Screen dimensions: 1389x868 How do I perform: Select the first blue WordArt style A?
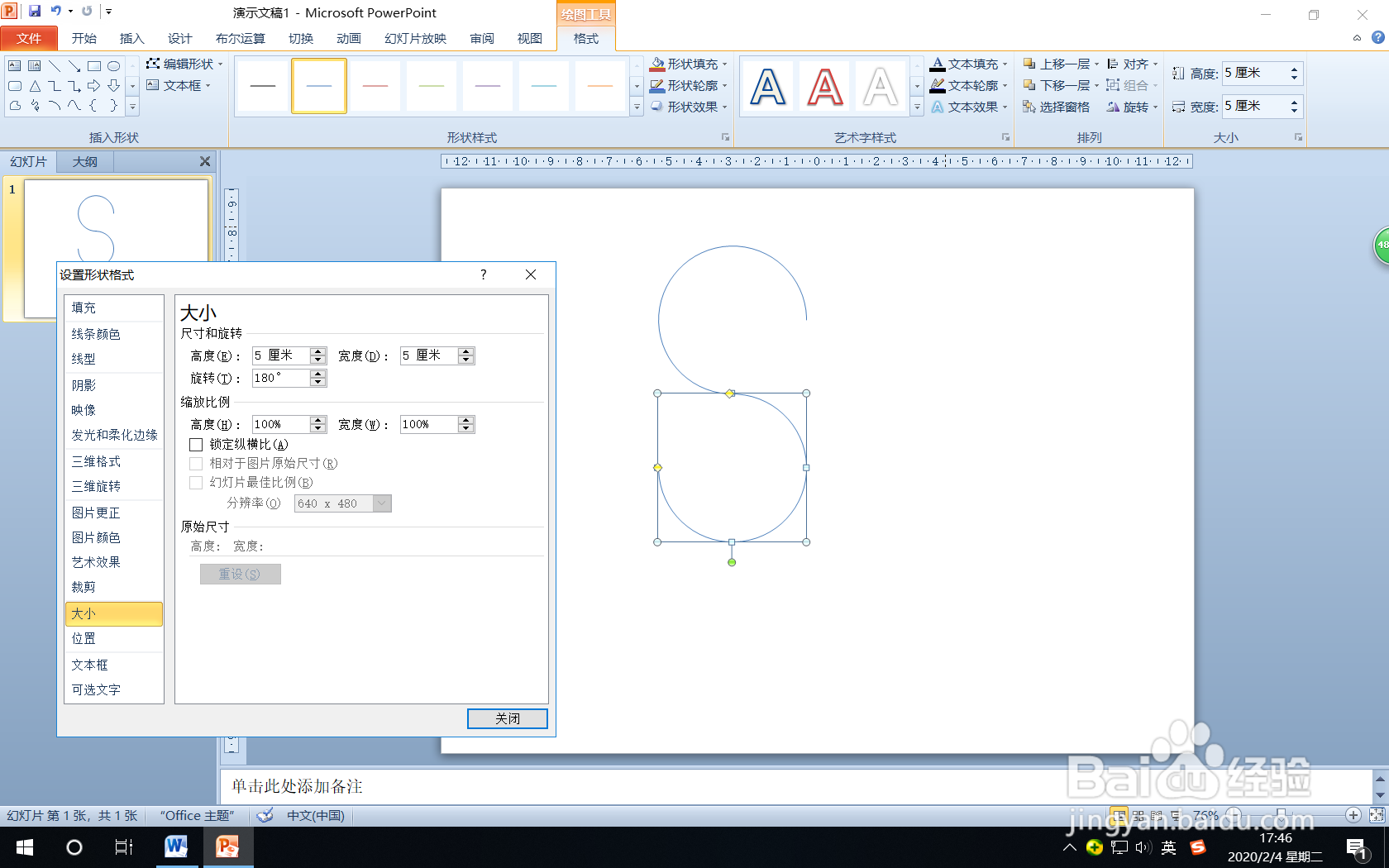click(767, 85)
